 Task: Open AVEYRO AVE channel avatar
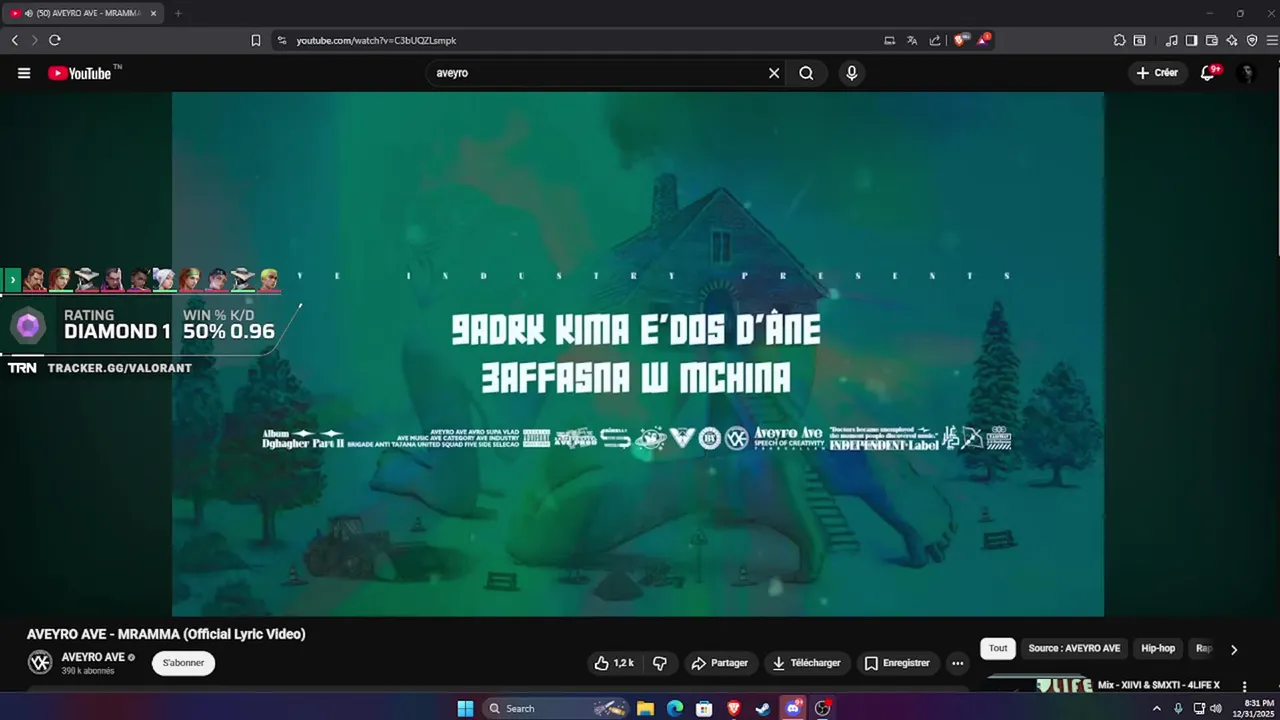(40, 662)
